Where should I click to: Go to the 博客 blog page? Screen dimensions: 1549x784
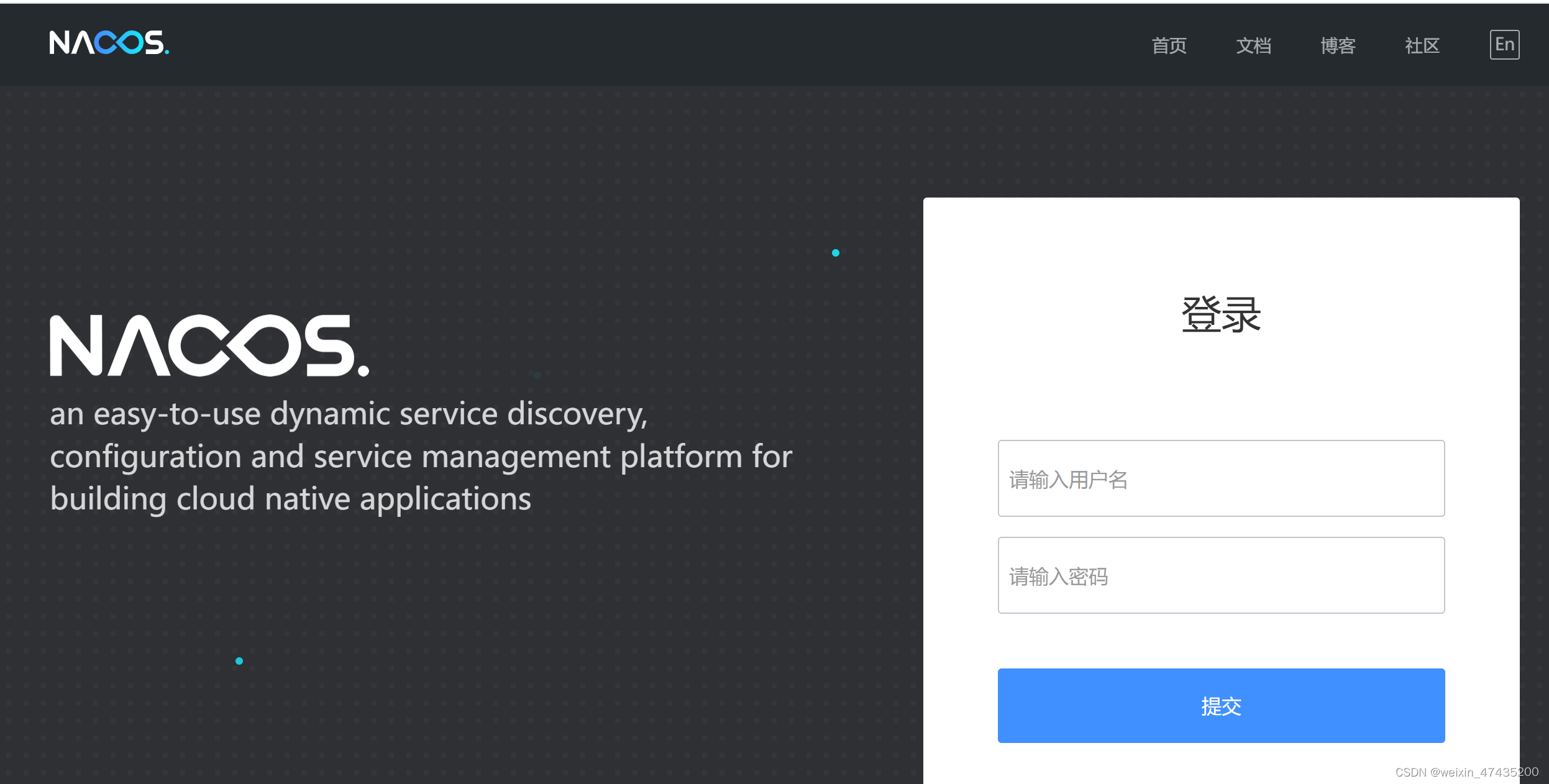tap(1338, 45)
